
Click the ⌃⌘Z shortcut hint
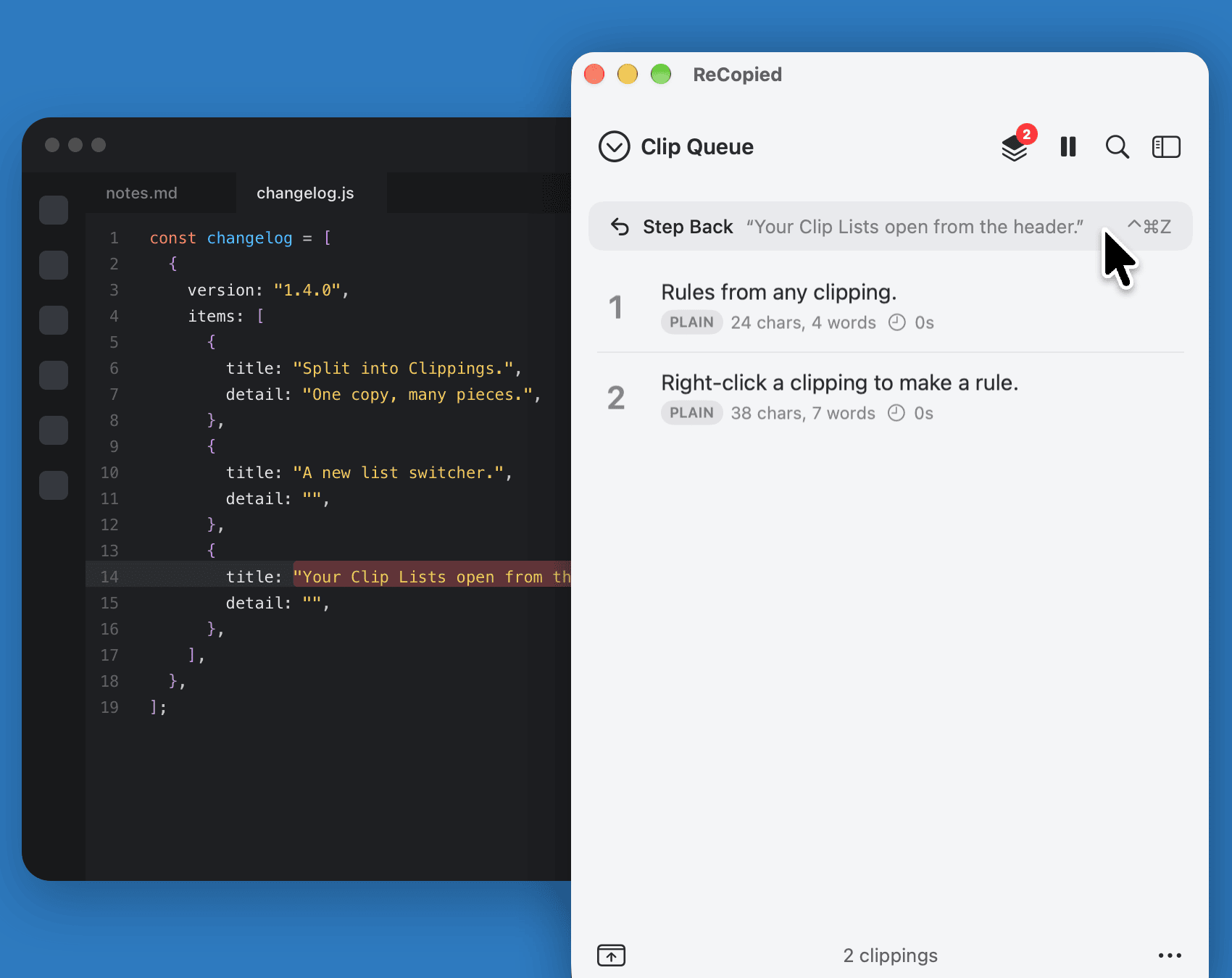click(1149, 227)
